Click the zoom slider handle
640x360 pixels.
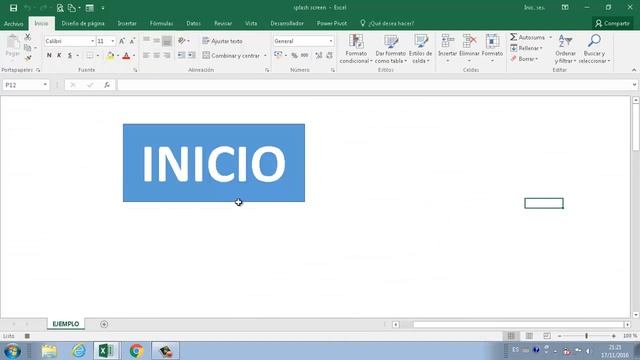coord(587,336)
